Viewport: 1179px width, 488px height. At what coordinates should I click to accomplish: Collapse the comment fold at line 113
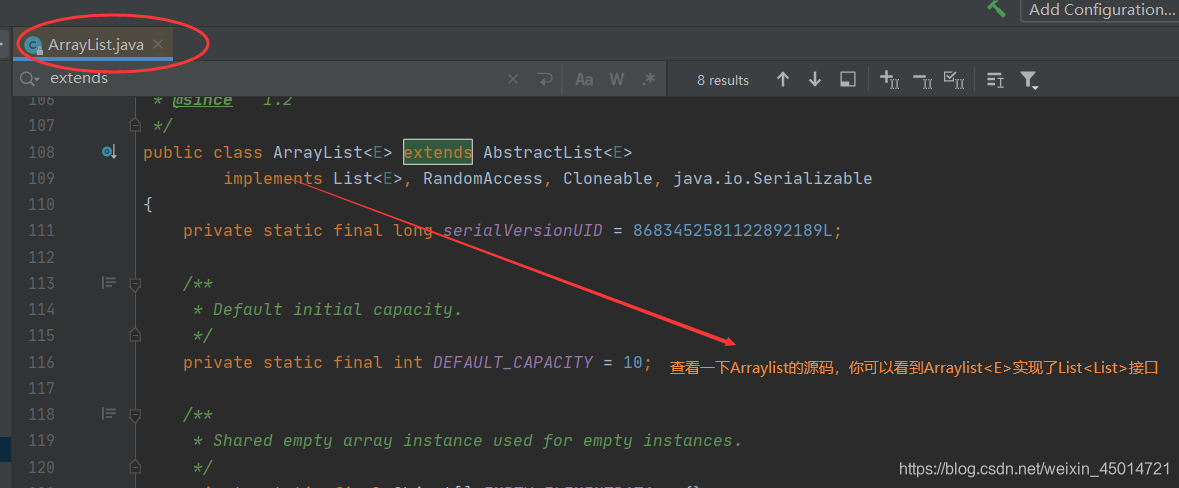[135, 283]
